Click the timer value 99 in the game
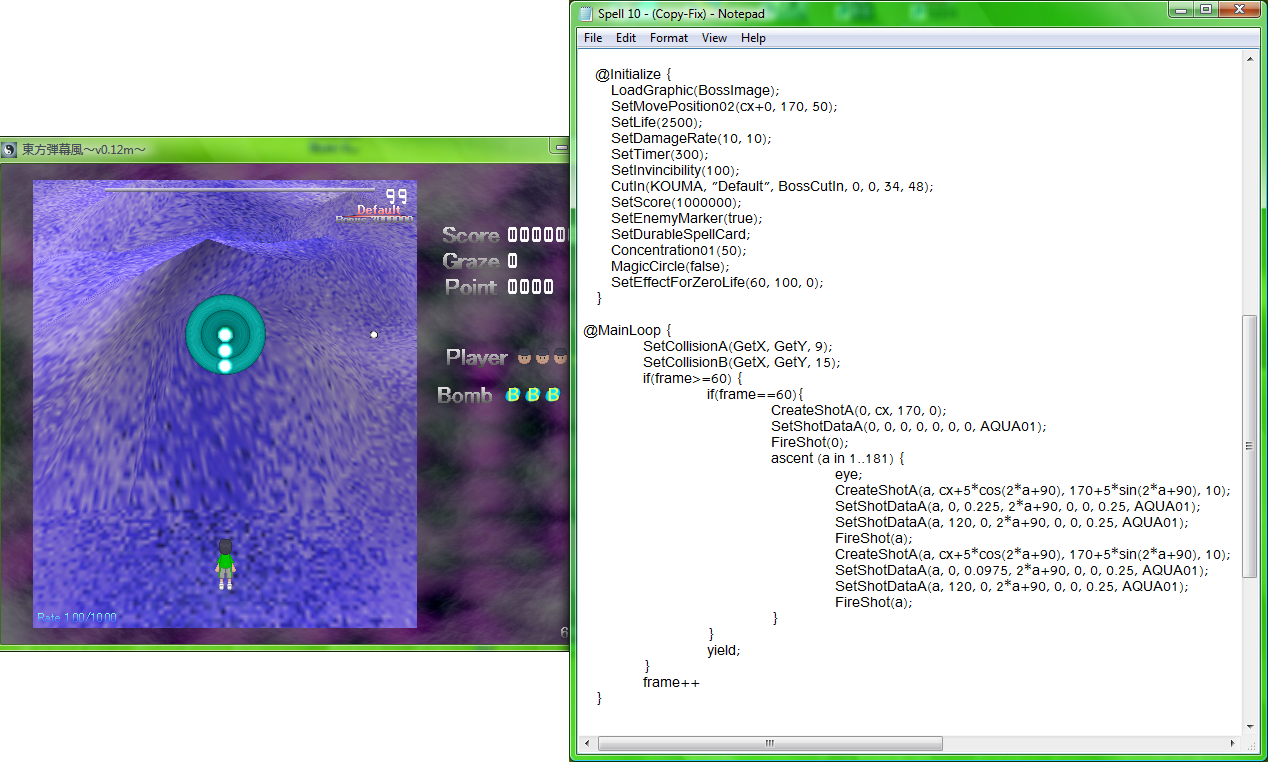This screenshot has width=1269, height=763. pos(396,196)
